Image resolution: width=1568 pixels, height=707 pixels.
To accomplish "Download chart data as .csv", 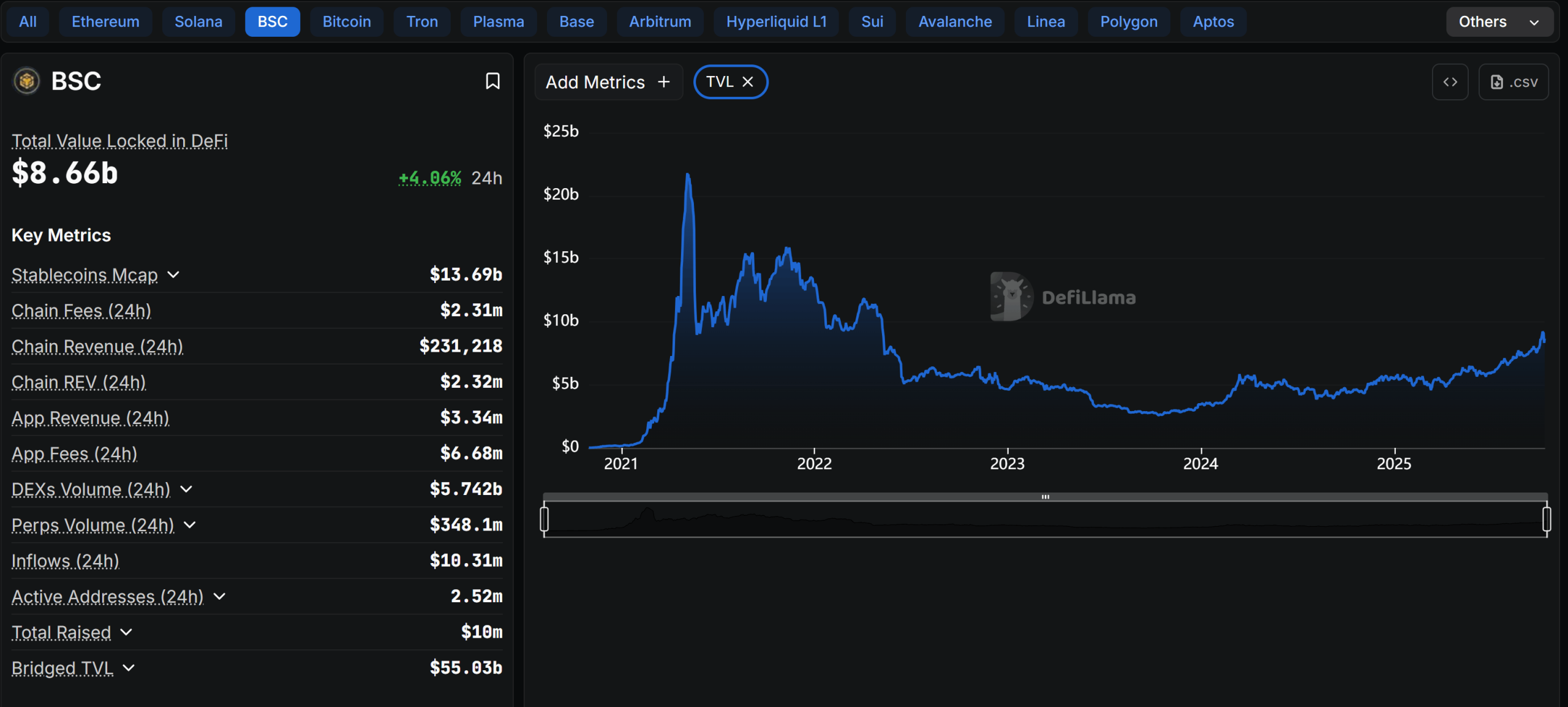I will [1513, 82].
